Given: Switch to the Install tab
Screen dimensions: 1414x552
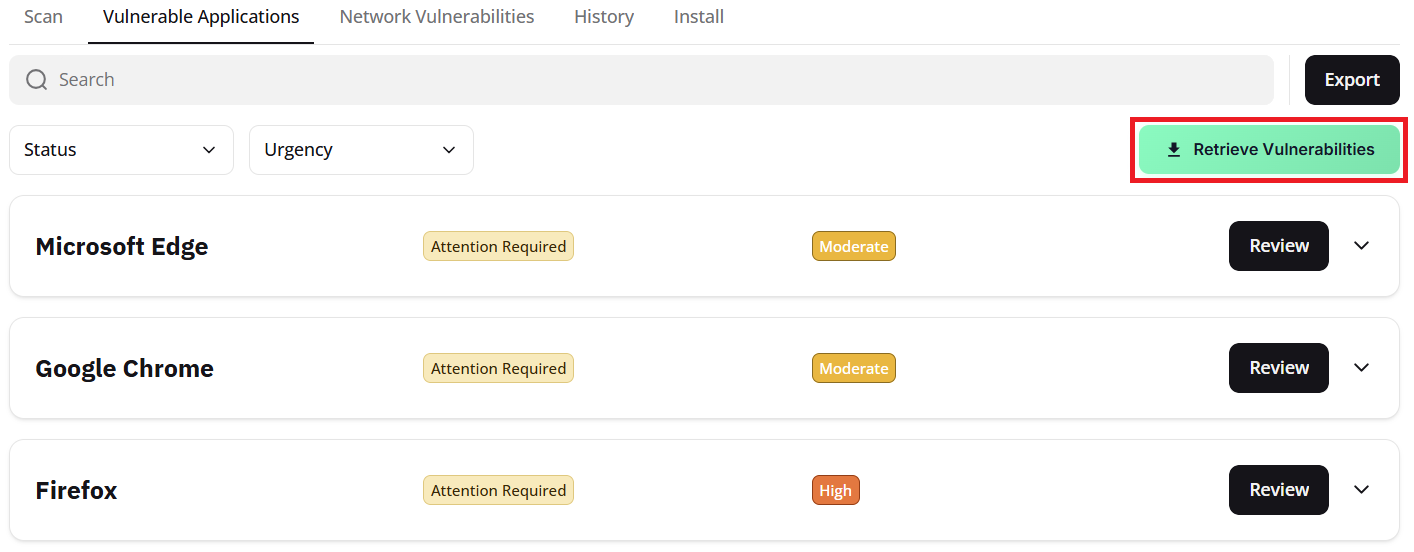Looking at the screenshot, I should click(x=699, y=17).
